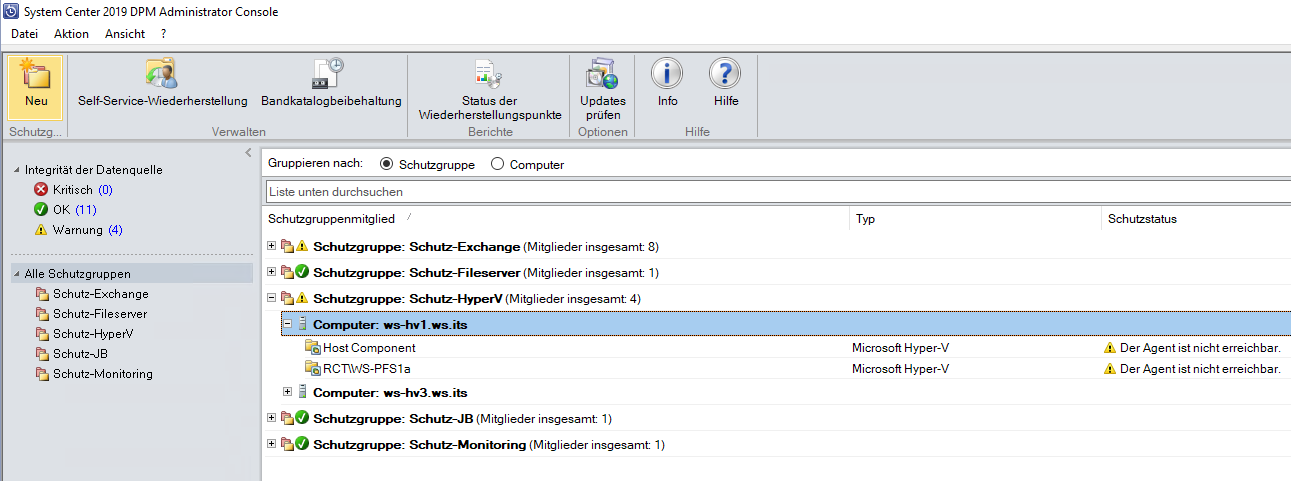Open the Datei menu
Image resolution: width=1291 pixels, height=481 pixels.
tap(24, 34)
